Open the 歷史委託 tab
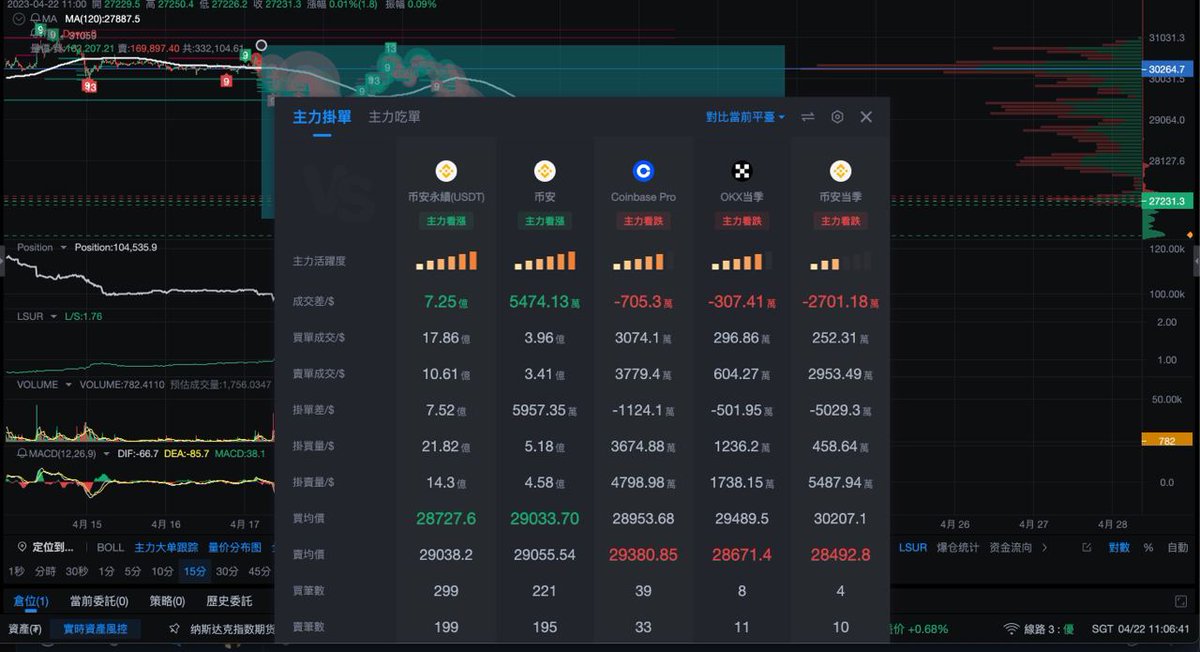The image size is (1200, 652). pyautogui.click(x=229, y=601)
